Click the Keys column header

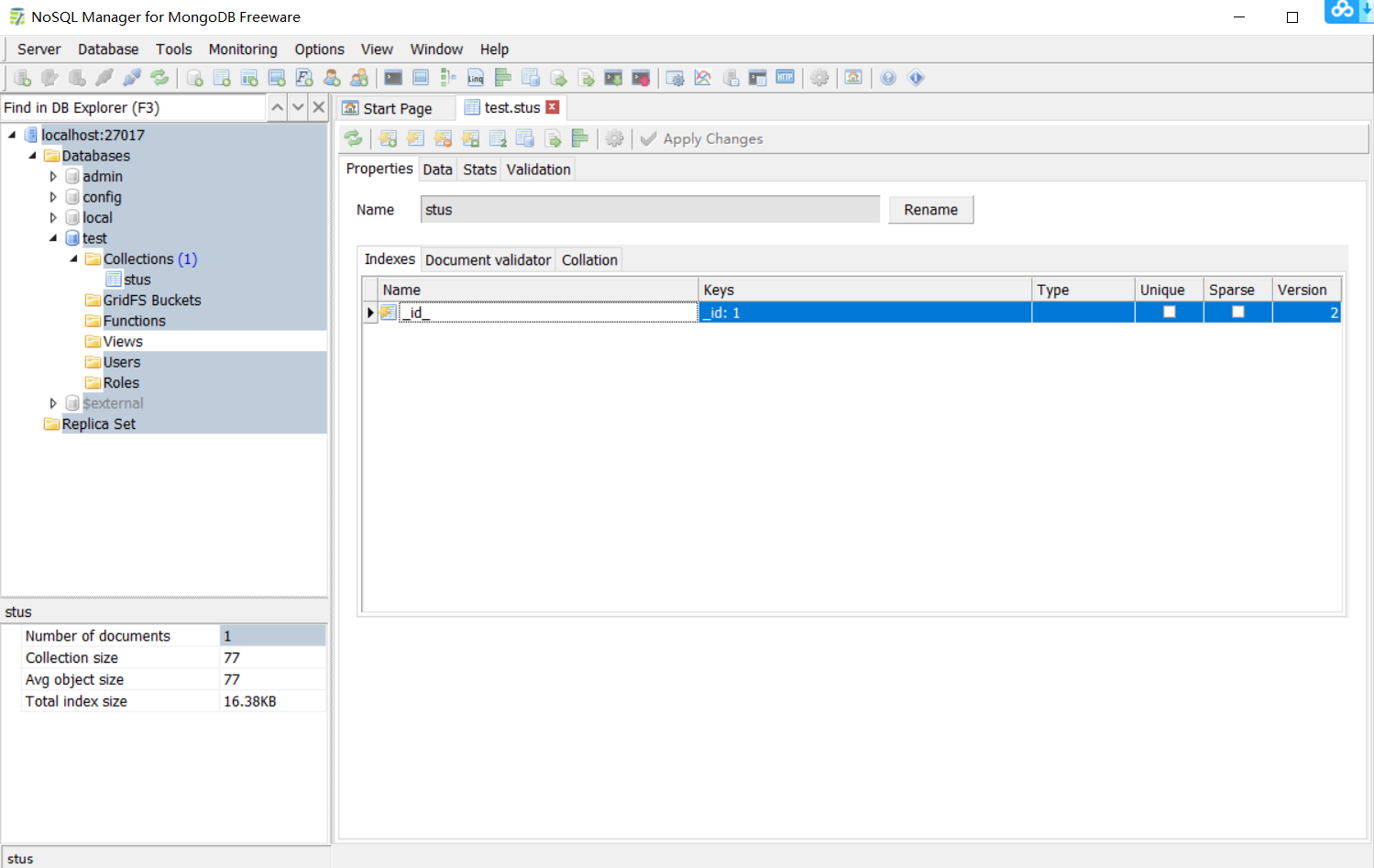tap(864, 290)
